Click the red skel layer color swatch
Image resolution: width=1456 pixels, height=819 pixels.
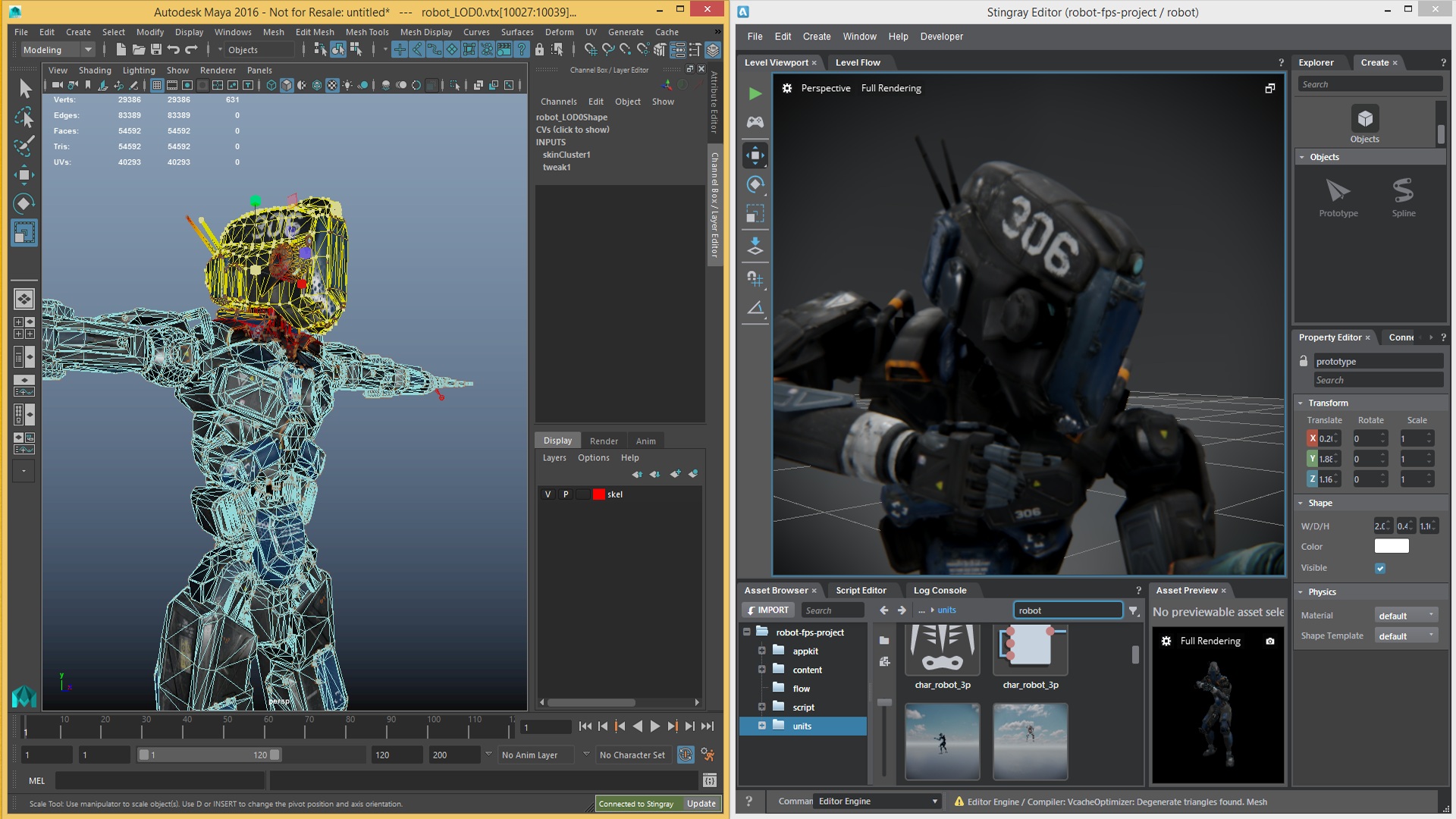tap(599, 494)
